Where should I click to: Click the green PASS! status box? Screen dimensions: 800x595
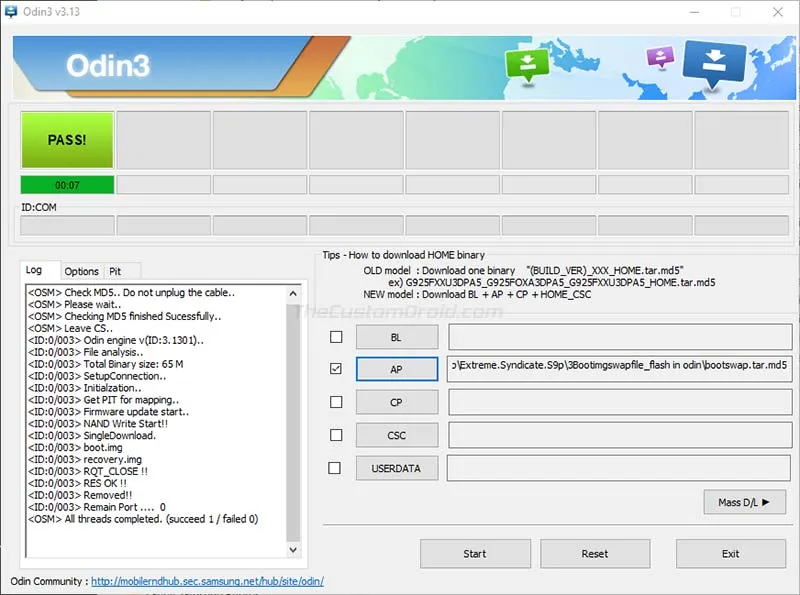pyautogui.click(x=67, y=140)
